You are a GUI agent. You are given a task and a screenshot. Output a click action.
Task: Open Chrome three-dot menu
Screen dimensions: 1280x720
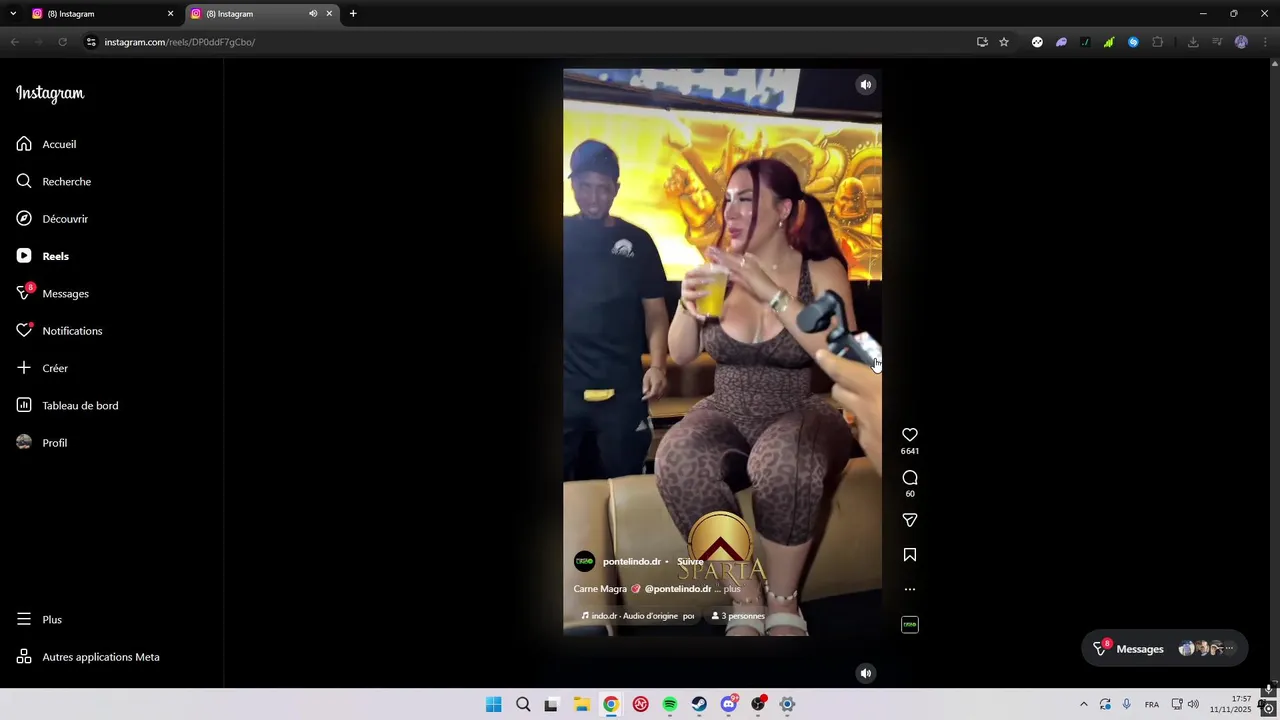(x=1266, y=42)
